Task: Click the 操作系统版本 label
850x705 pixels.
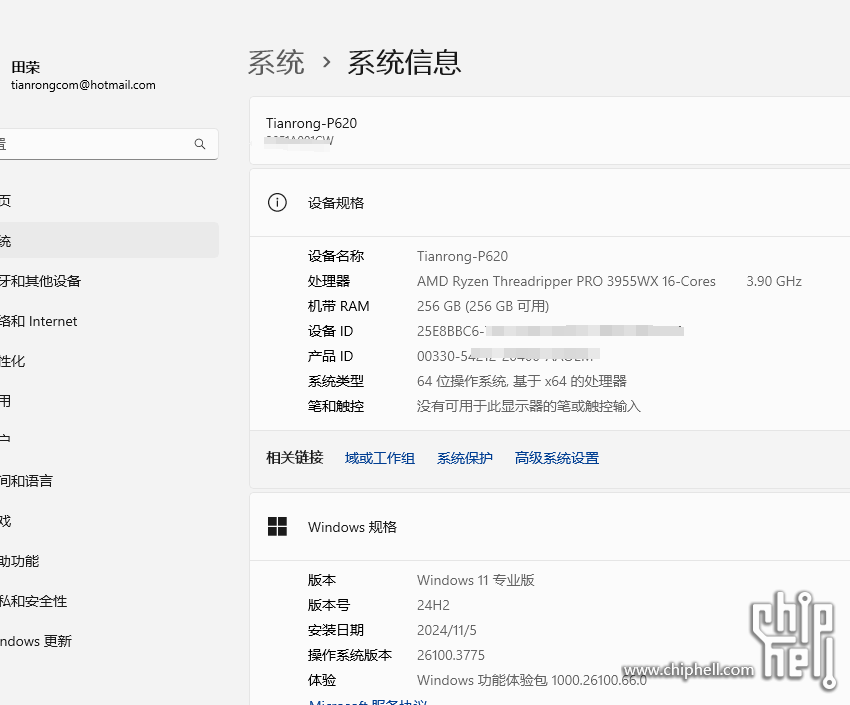Action: [350, 655]
